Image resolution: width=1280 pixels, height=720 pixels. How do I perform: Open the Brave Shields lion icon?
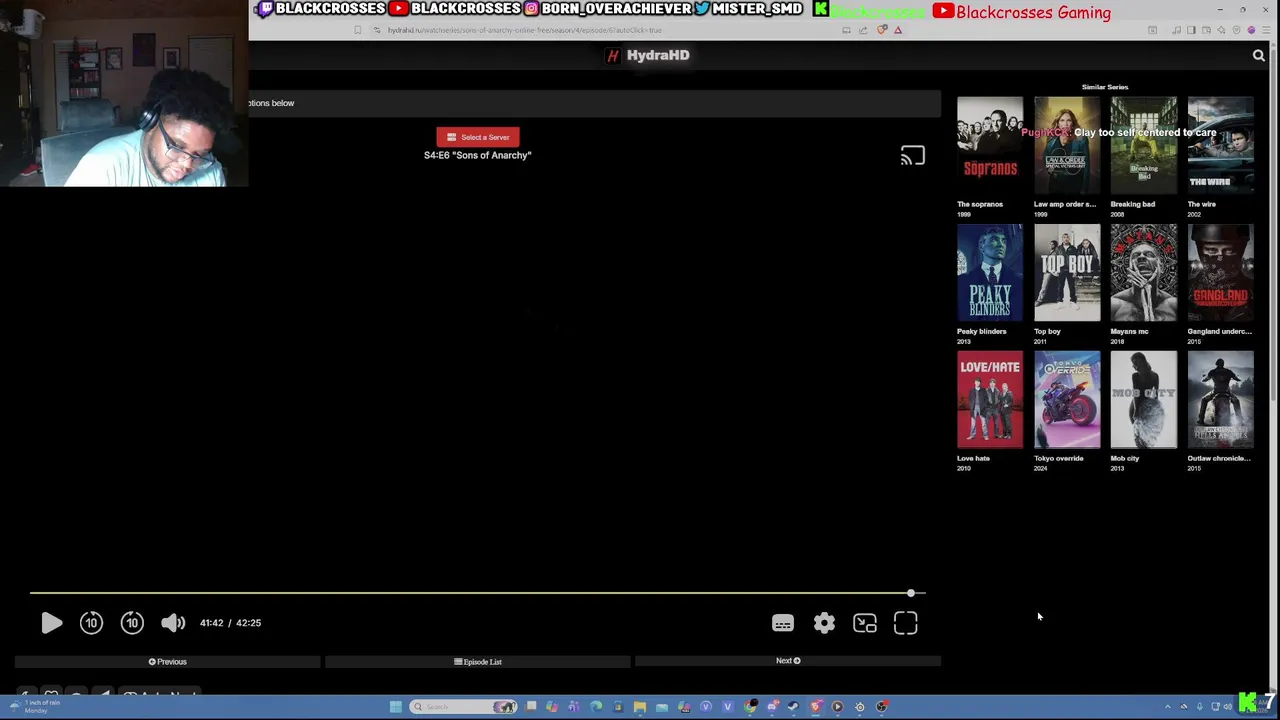882,30
